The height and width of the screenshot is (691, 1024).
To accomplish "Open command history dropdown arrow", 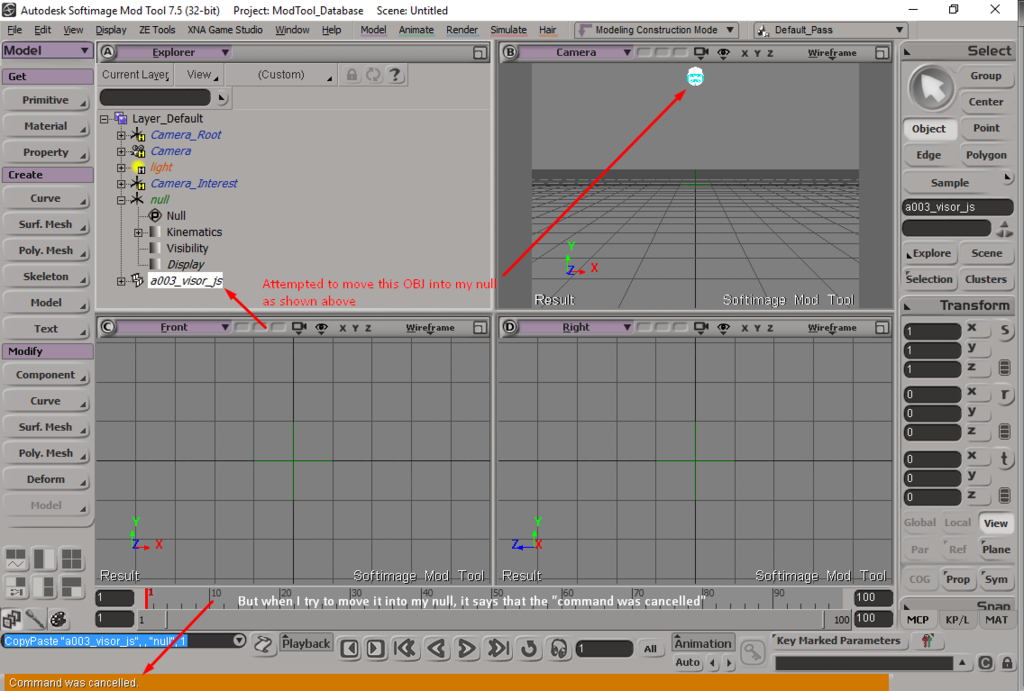I will point(239,640).
